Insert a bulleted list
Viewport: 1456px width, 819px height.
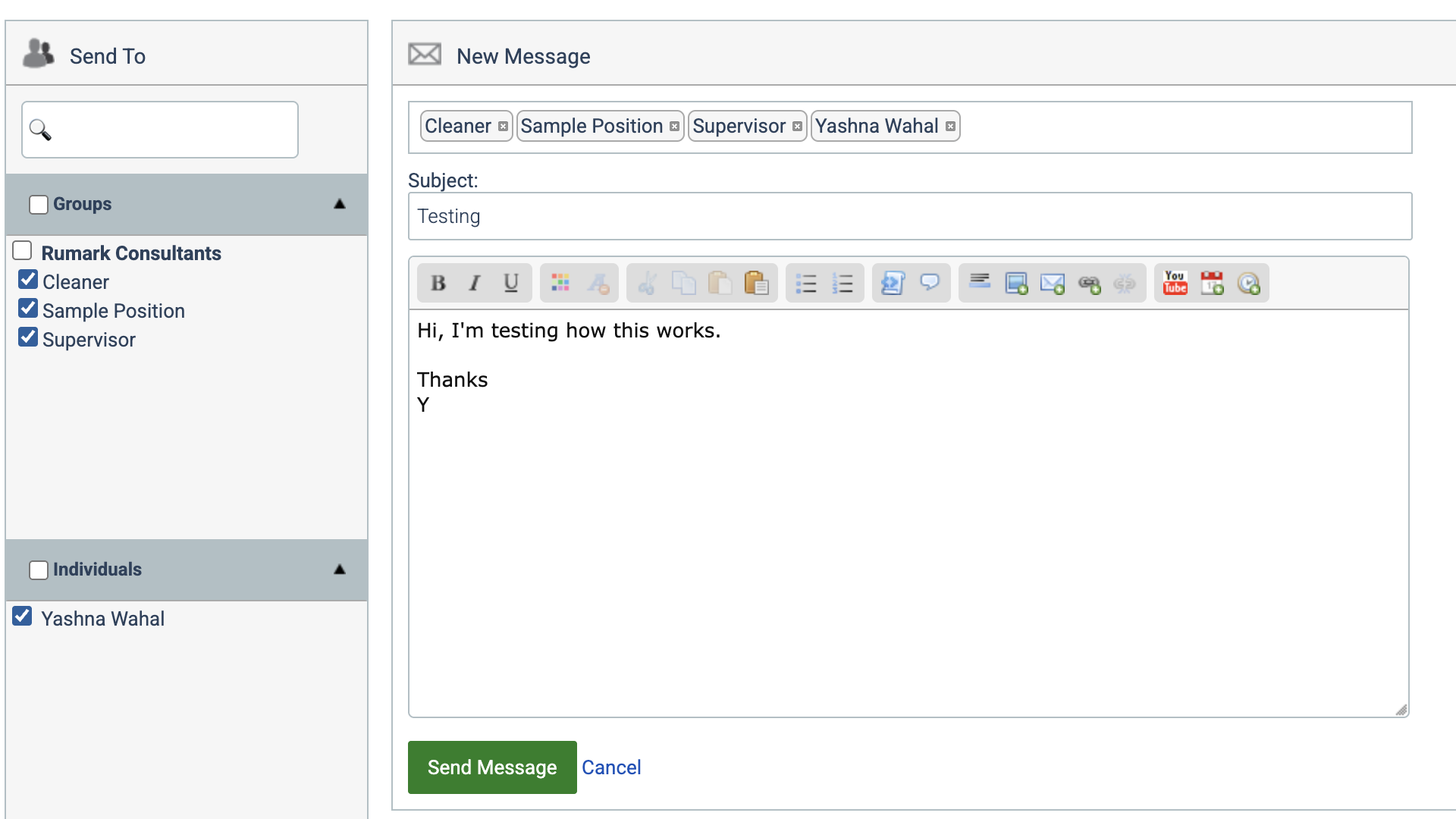tap(806, 284)
